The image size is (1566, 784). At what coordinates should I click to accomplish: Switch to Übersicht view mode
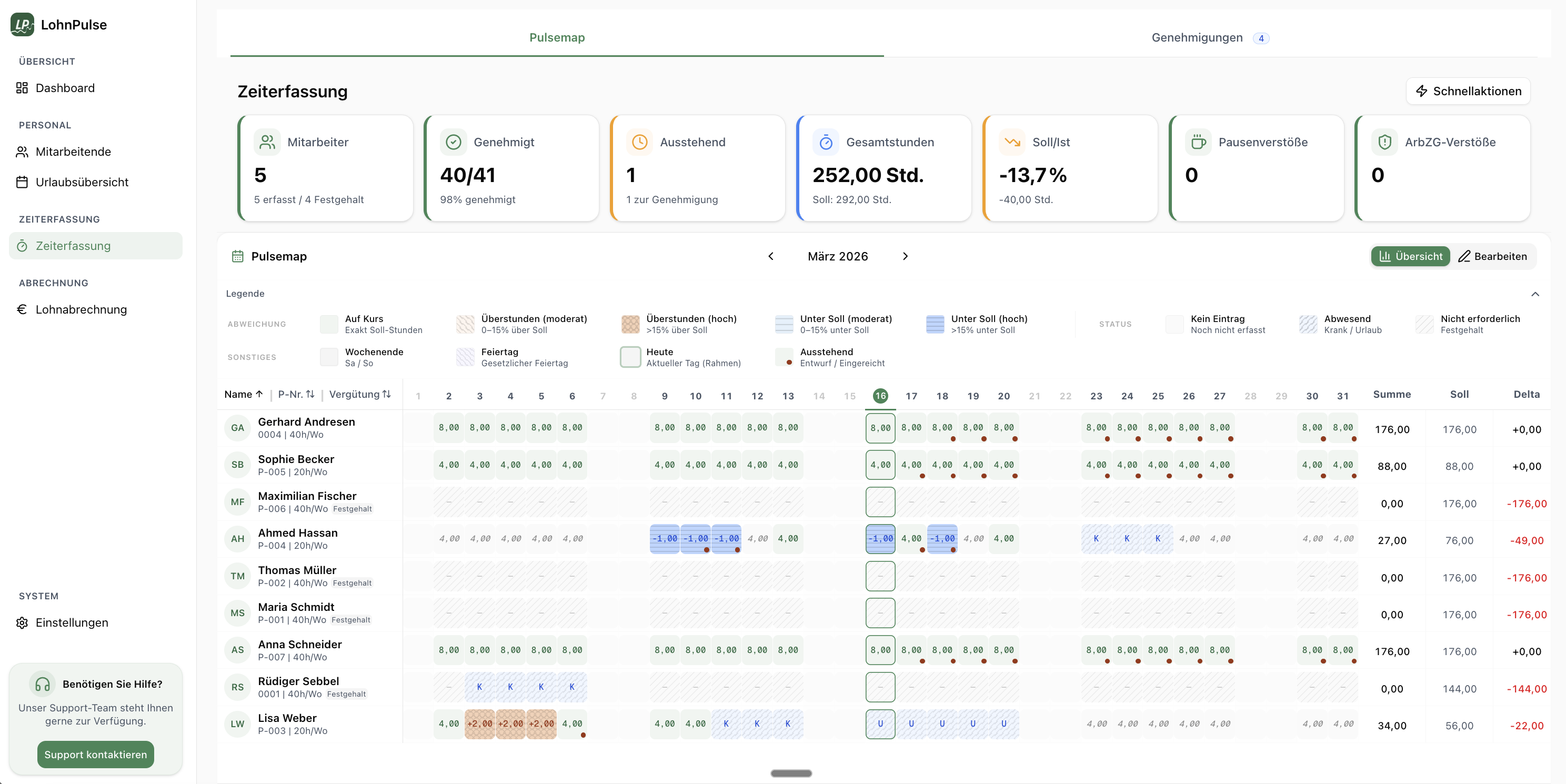[1410, 256]
